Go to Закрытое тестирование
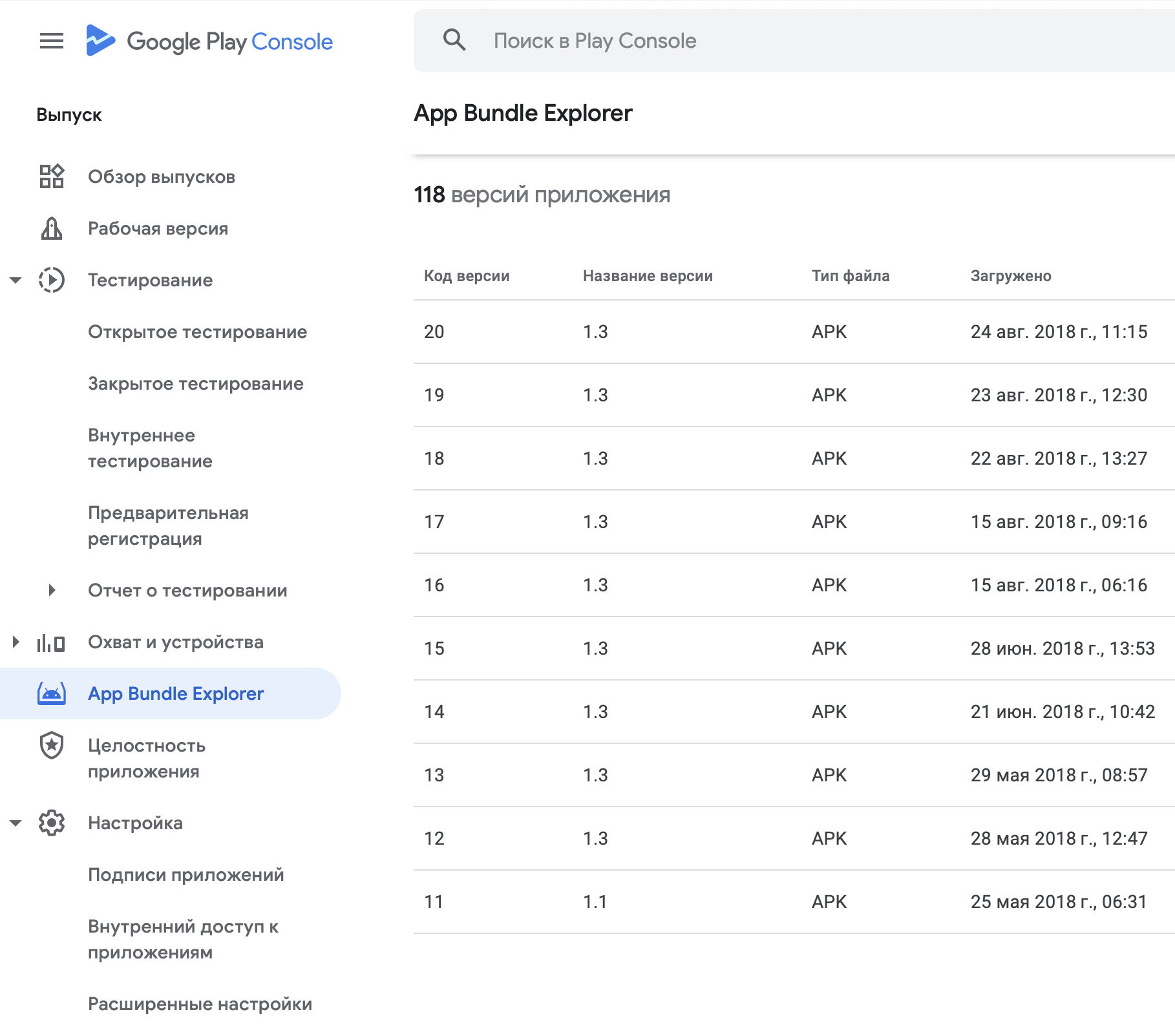This screenshot has height=1036, width=1175. click(196, 383)
